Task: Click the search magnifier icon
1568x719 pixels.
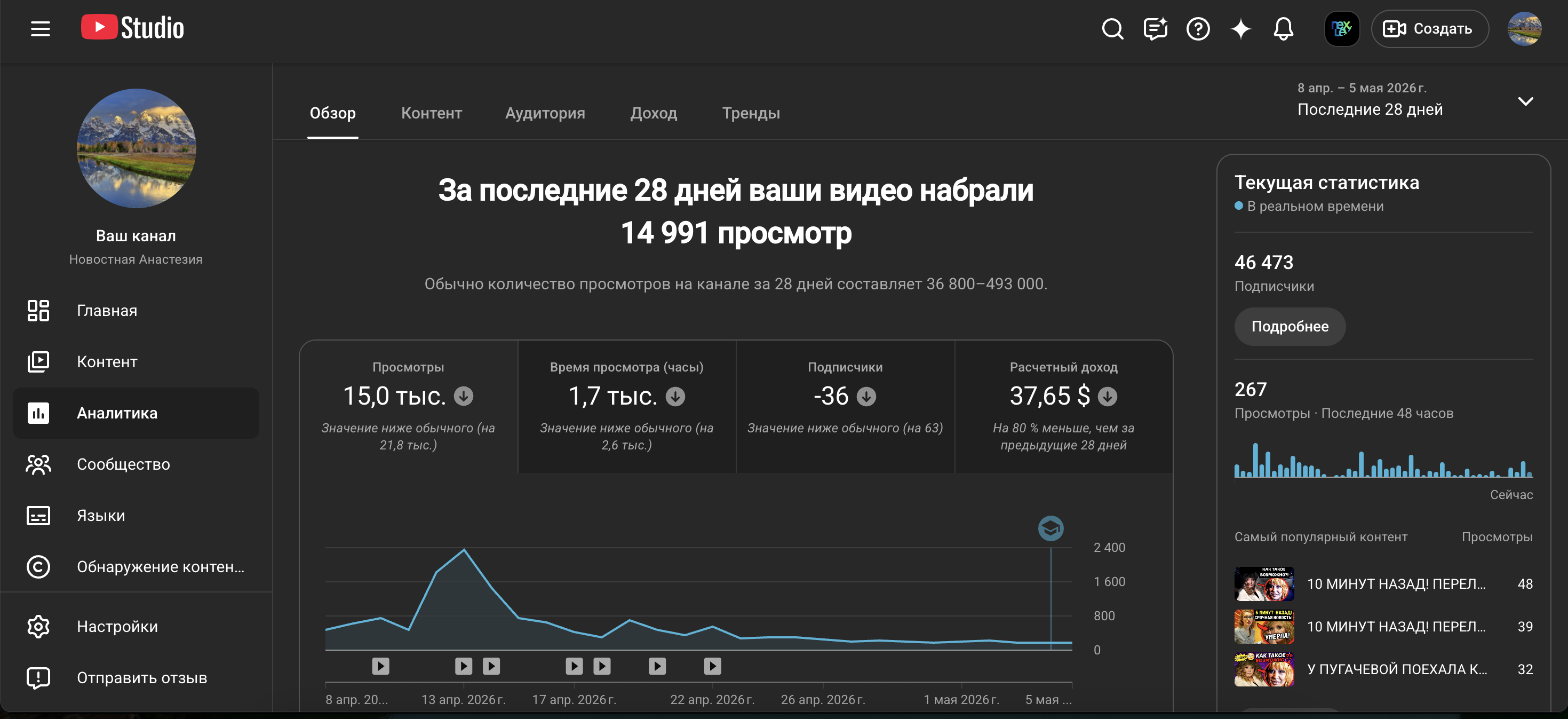Action: coord(1113,29)
